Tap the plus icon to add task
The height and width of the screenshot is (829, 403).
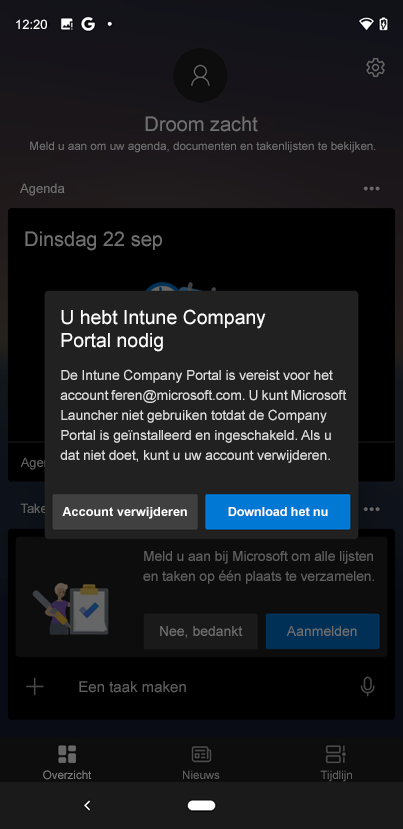pos(35,687)
